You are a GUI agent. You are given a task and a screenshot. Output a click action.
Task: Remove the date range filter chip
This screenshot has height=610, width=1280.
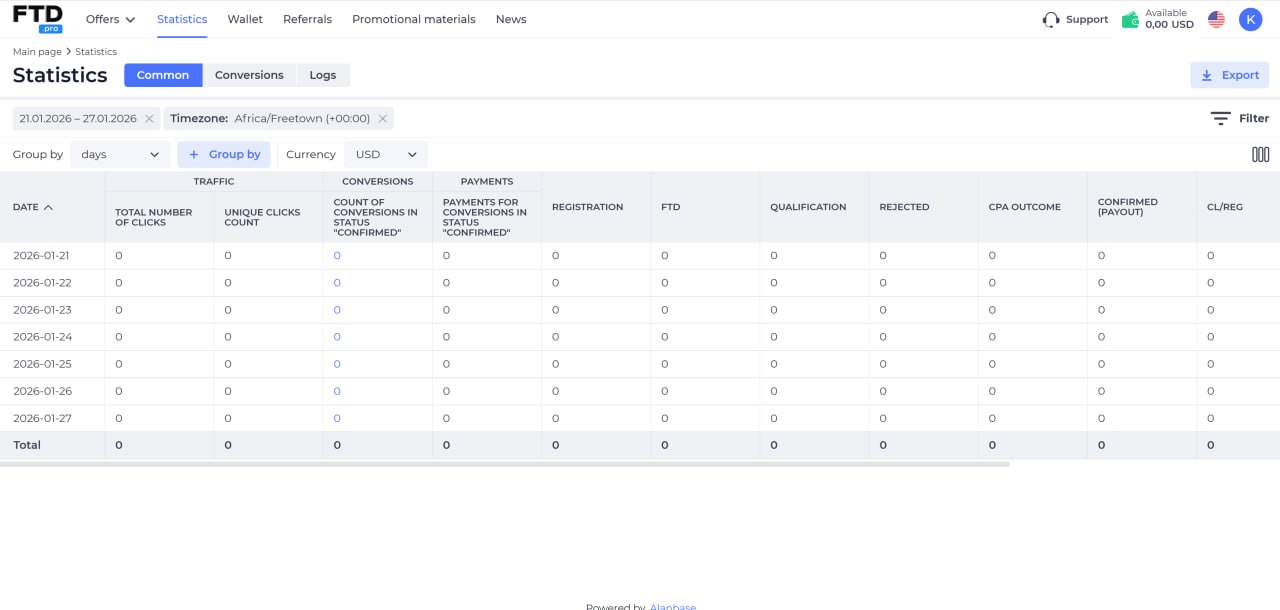(x=149, y=119)
